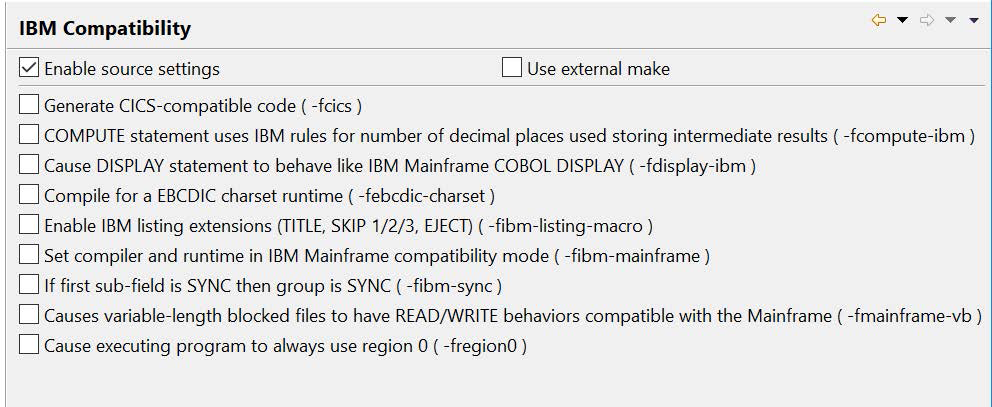Open the back history dropdown arrow
Viewport: 992px width, 407px height.
(x=902, y=21)
